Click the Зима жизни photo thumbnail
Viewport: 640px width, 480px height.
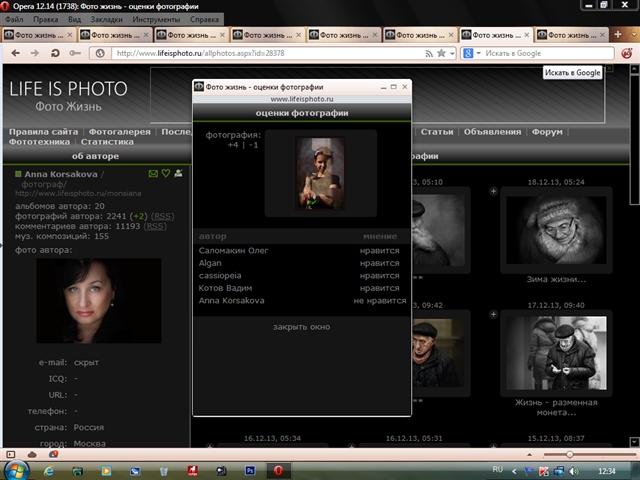click(x=555, y=229)
